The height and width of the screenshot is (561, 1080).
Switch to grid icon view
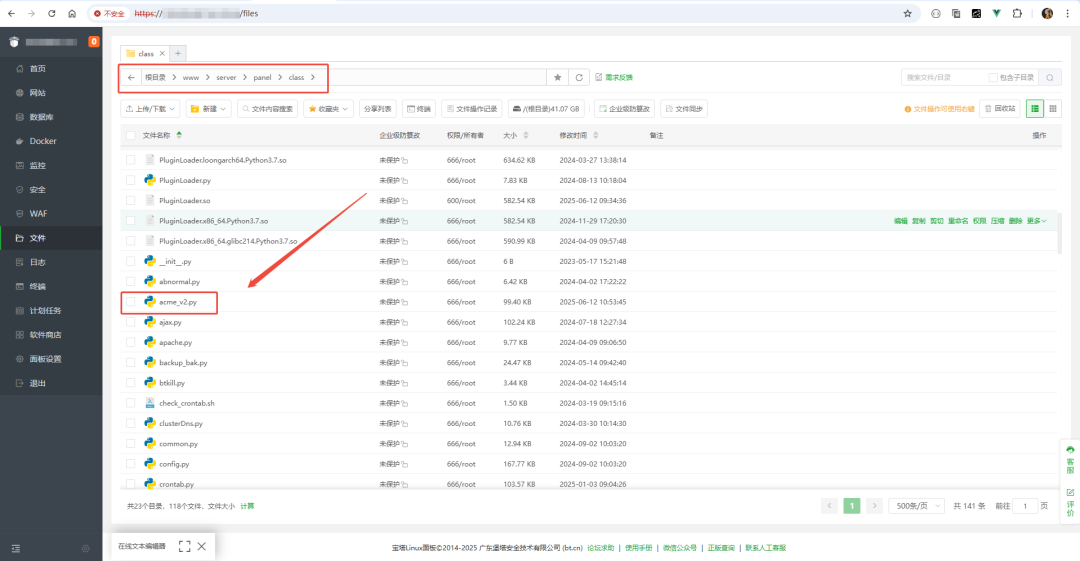click(x=1052, y=109)
